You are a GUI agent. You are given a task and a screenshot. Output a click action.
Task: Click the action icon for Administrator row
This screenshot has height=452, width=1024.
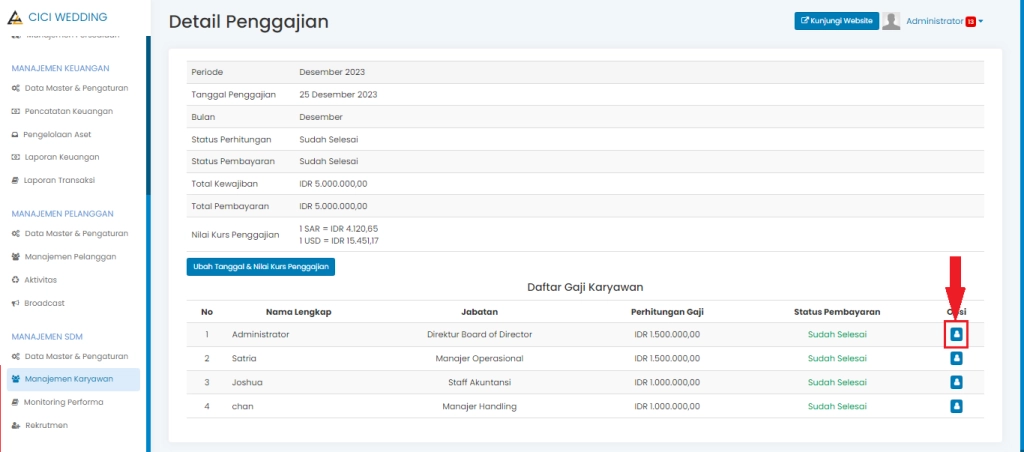(x=956, y=334)
